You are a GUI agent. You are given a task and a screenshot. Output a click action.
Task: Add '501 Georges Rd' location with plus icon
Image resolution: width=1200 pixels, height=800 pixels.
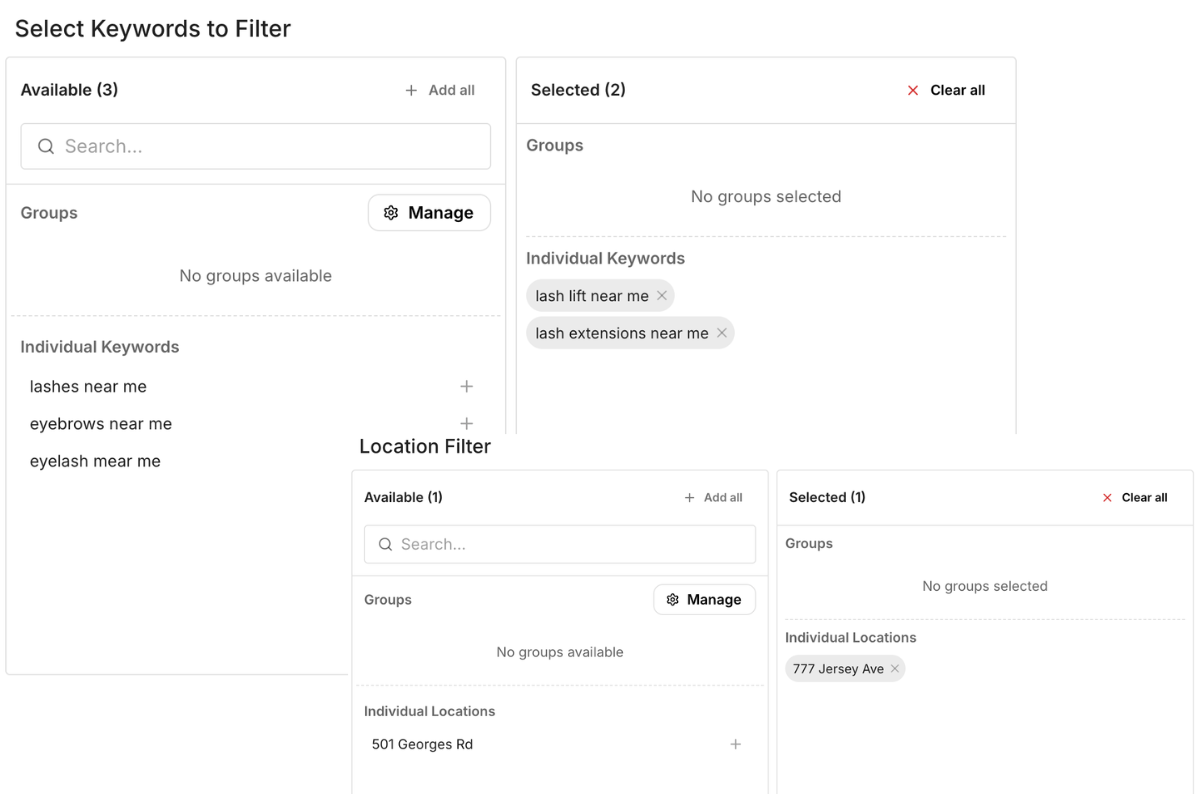[736, 745]
